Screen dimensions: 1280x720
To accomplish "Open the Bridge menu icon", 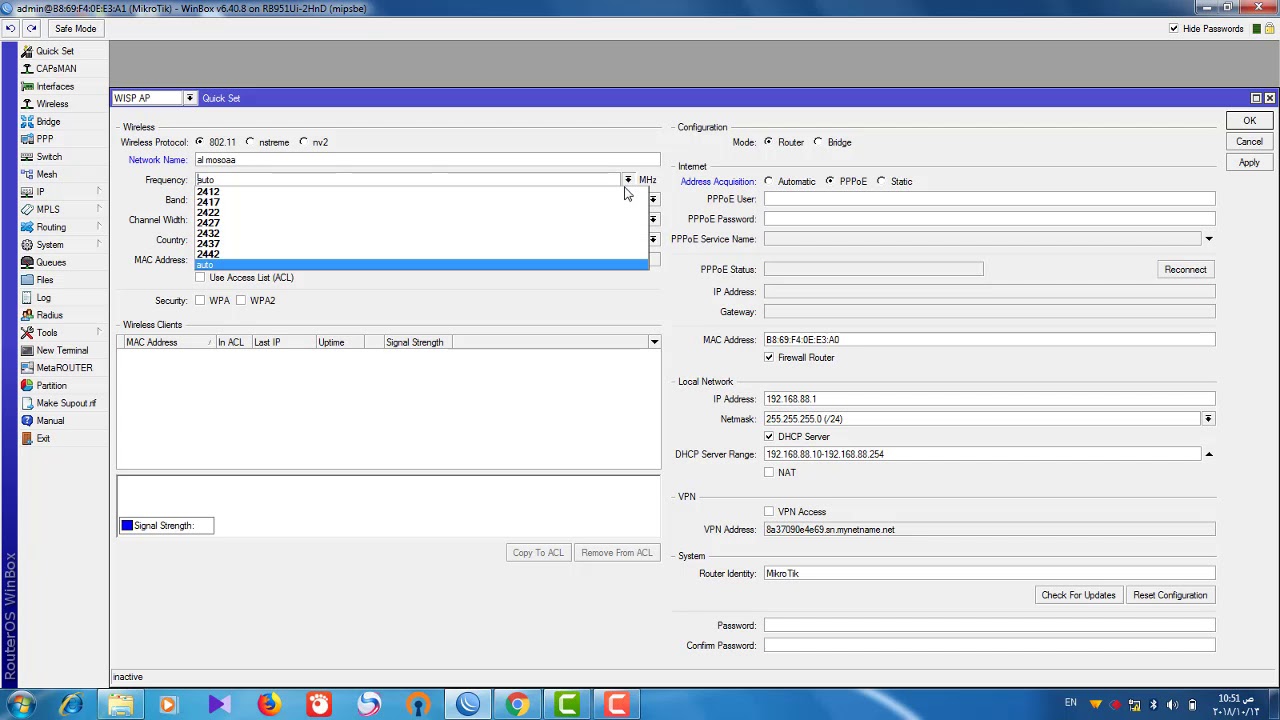I will [x=27, y=121].
